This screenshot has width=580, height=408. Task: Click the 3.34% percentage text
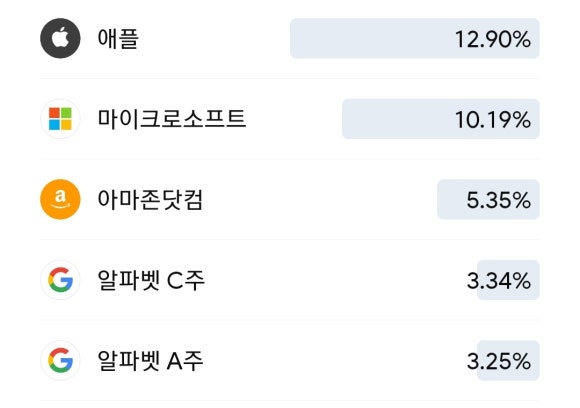click(499, 281)
